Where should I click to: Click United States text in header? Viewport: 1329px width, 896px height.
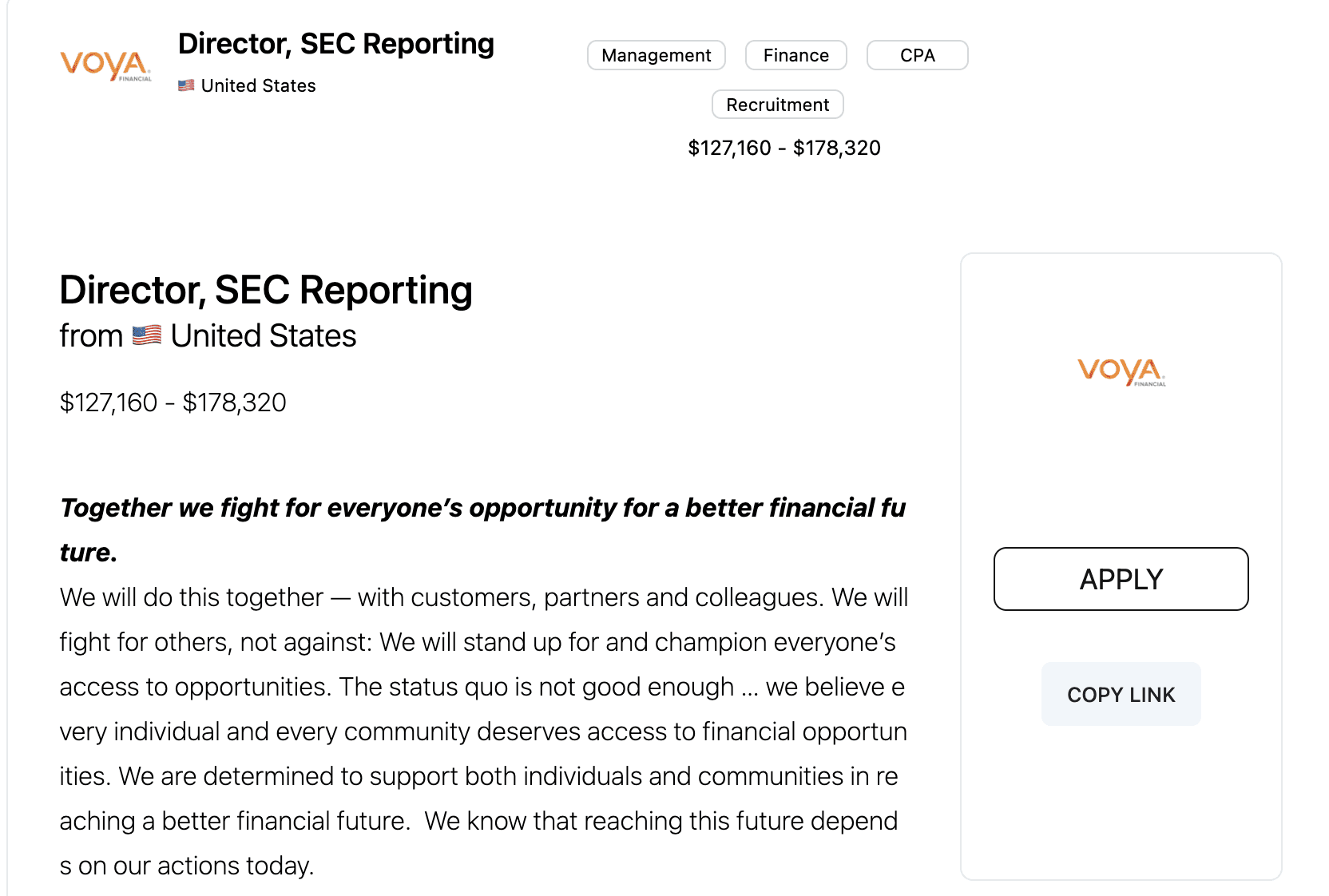pos(259,85)
